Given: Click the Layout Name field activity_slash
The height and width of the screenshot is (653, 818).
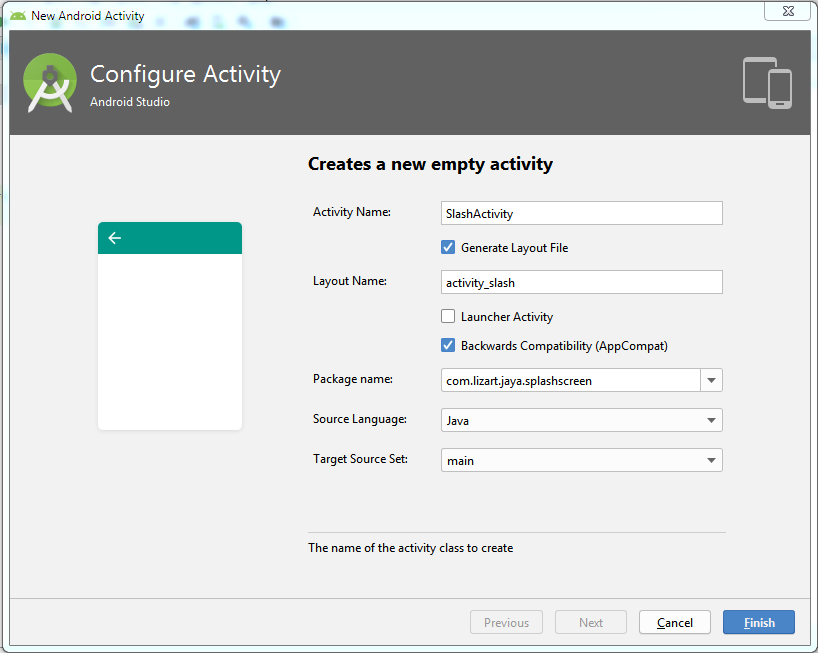Looking at the screenshot, I should click(x=581, y=282).
